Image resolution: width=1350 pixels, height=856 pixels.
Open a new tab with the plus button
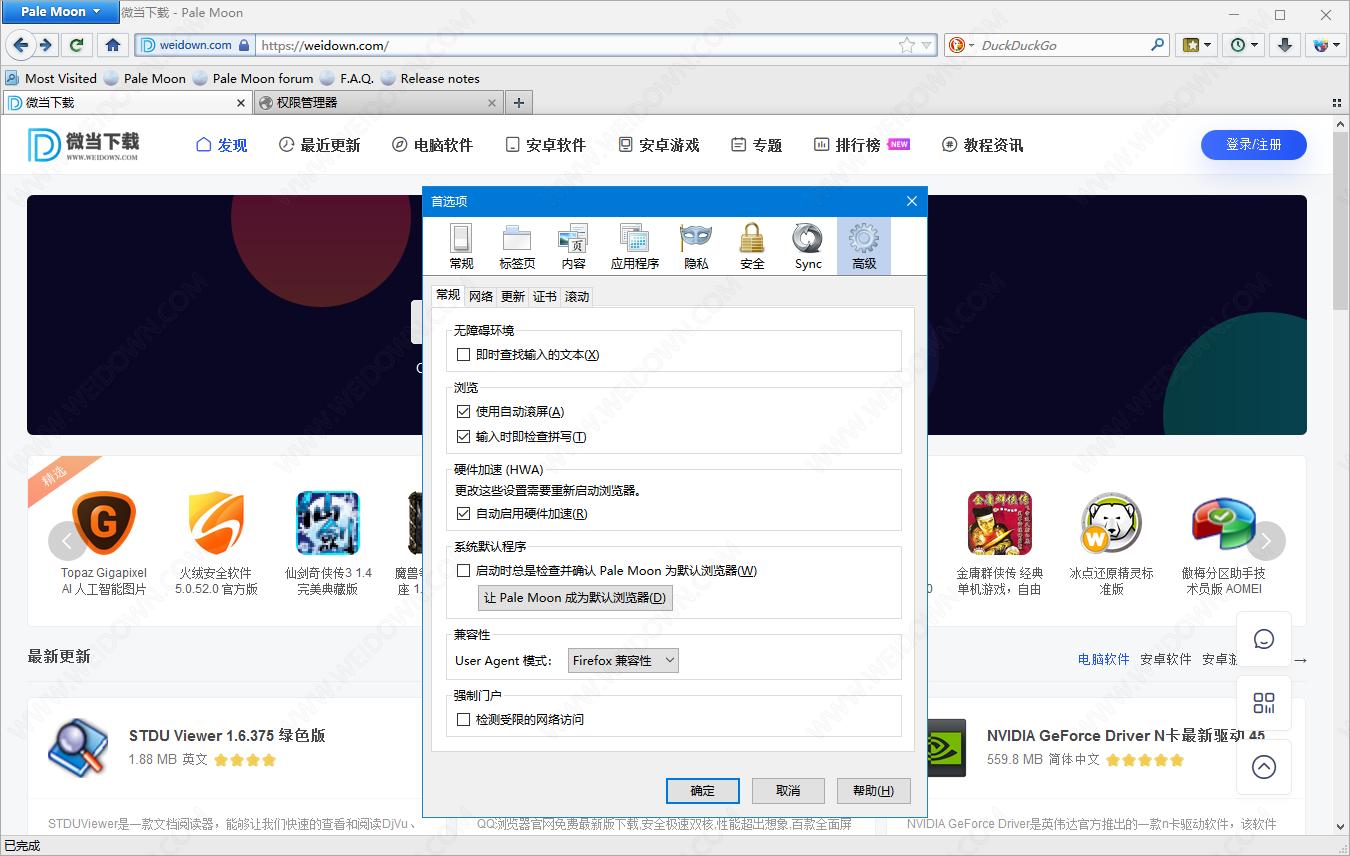tap(519, 102)
